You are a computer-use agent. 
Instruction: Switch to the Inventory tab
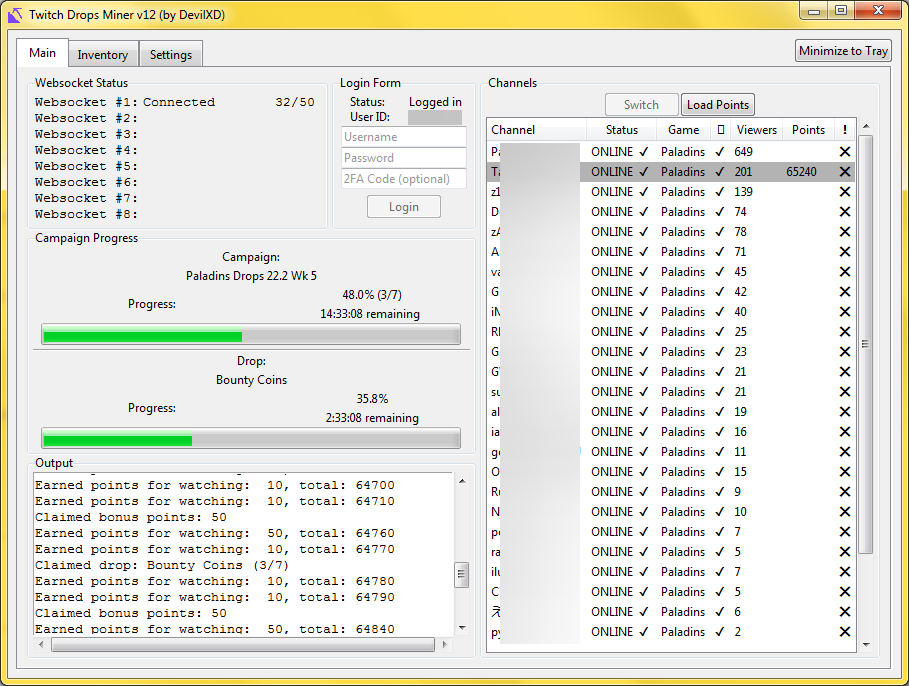102,54
